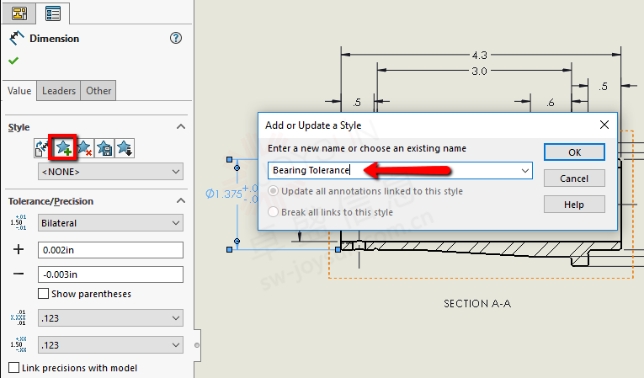Select Update all annotations linked option
Screen dimensions: 644x378
(x=273, y=191)
